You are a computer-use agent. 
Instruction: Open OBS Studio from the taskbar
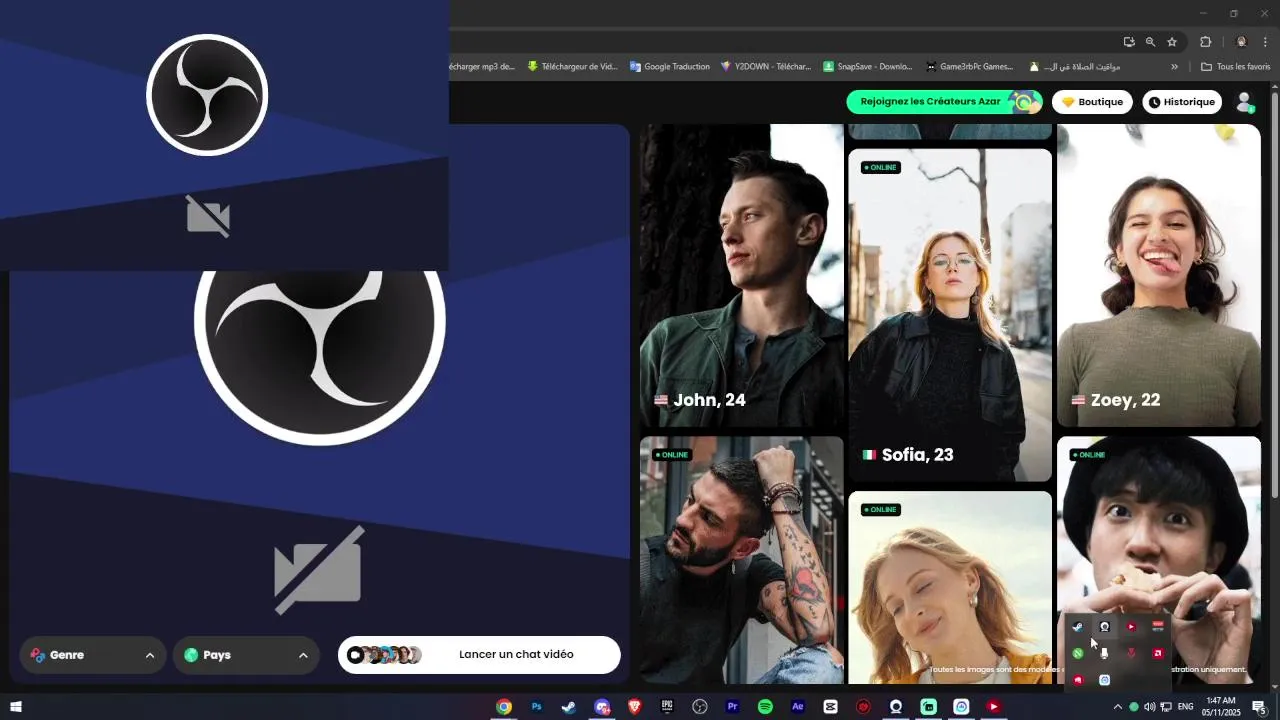(x=700, y=707)
